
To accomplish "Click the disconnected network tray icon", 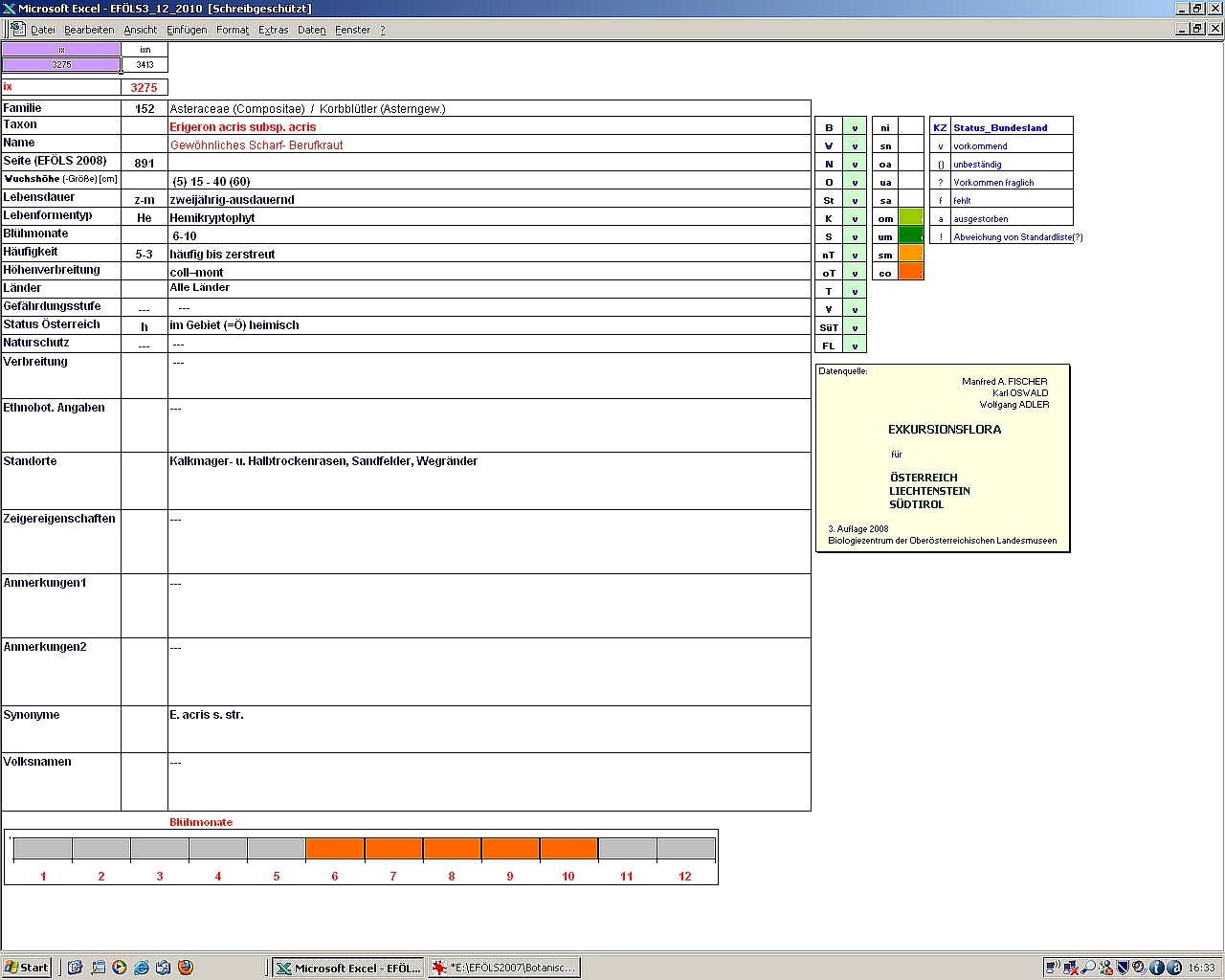I will [x=1071, y=968].
